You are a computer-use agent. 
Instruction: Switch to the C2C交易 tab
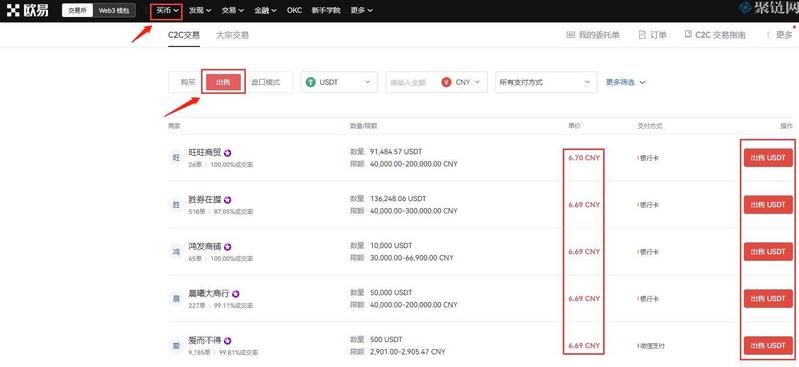point(184,35)
